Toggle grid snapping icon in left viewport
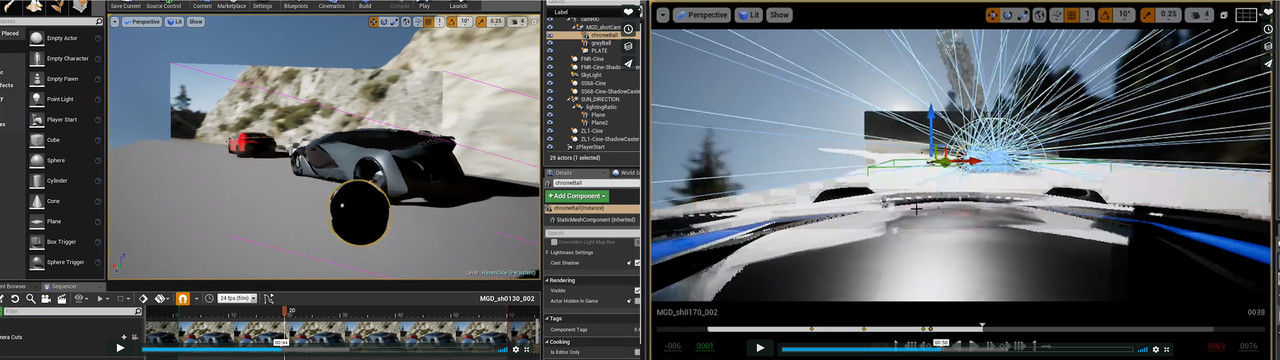Viewport: 1280px width, 360px height. pyautogui.click(x=428, y=22)
